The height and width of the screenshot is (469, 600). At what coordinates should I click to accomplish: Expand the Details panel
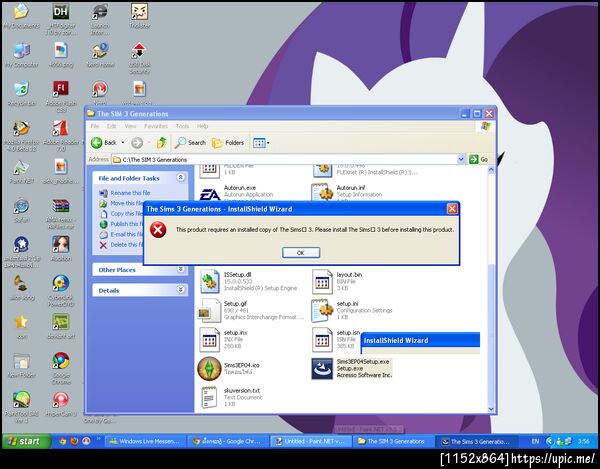coord(181,290)
